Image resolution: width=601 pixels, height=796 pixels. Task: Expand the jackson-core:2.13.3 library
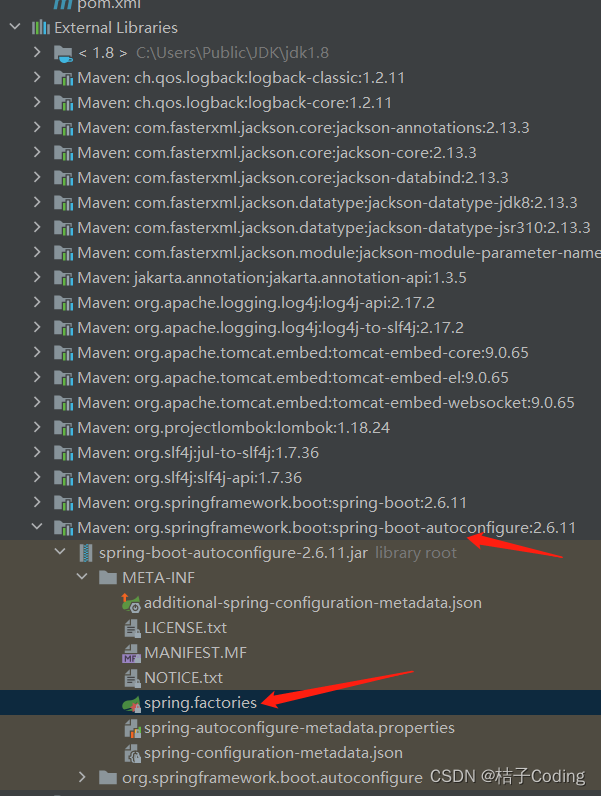pos(37,152)
